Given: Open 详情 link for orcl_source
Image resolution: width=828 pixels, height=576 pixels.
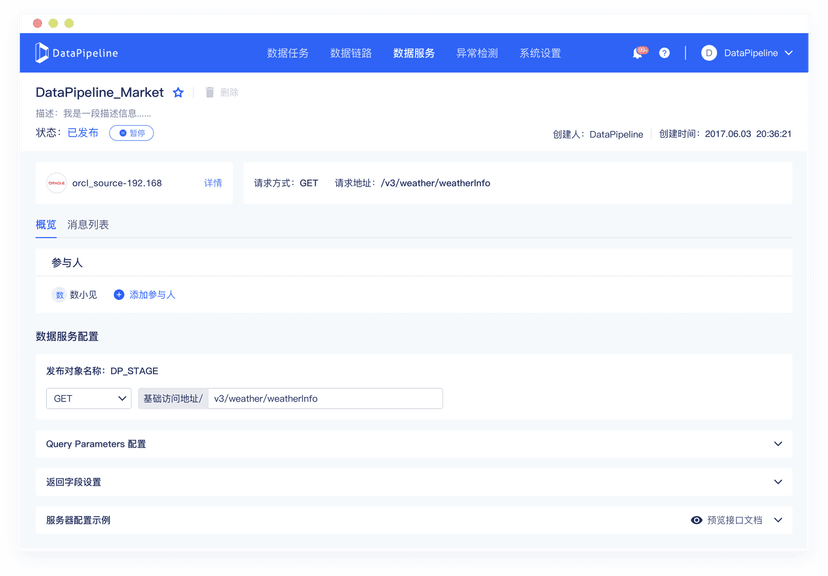Looking at the screenshot, I should (x=213, y=183).
